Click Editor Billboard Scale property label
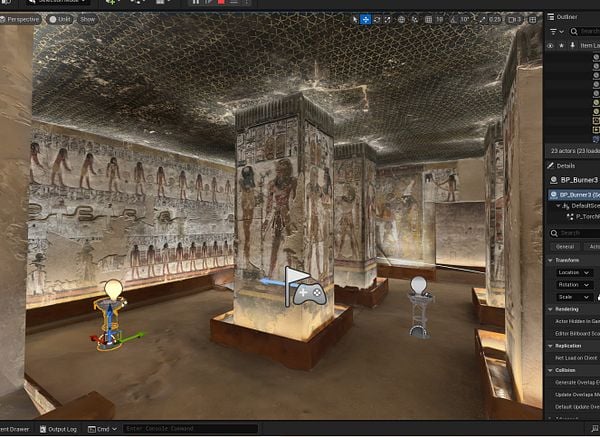Image resolution: width=600 pixels, height=437 pixels. 577,334
